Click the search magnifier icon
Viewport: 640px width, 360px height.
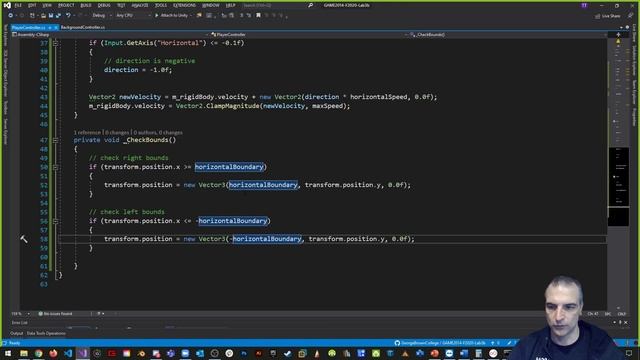point(311,5)
